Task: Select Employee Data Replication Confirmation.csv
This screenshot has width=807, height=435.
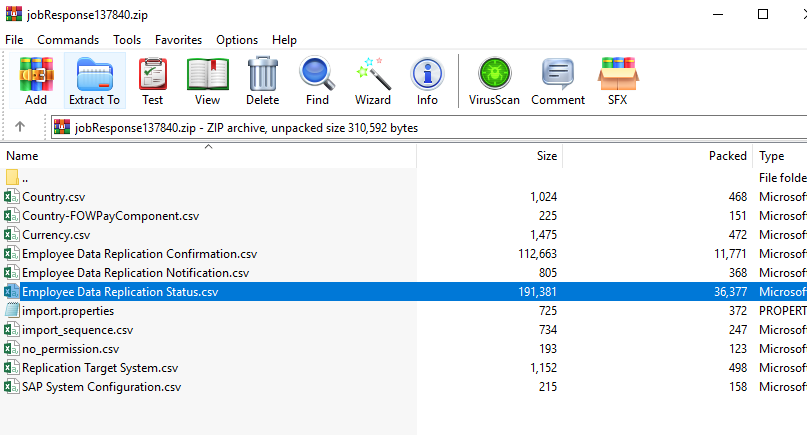Action: pyautogui.click(x=139, y=254)
